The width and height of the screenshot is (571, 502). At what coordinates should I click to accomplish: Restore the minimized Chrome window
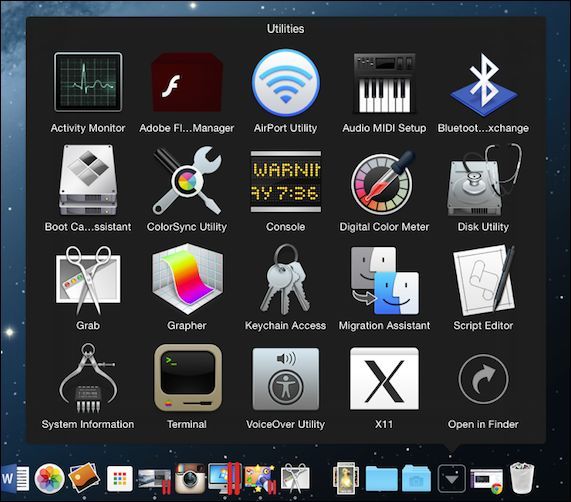click(x=487, y=481)
